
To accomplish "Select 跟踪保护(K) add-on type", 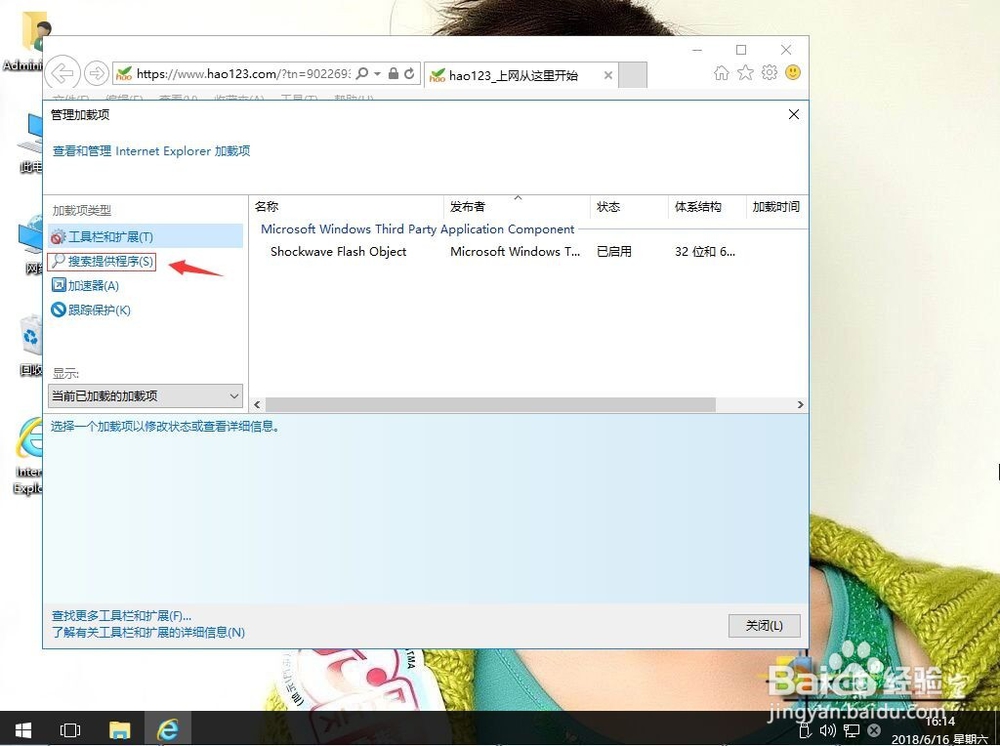I will 91,310.
